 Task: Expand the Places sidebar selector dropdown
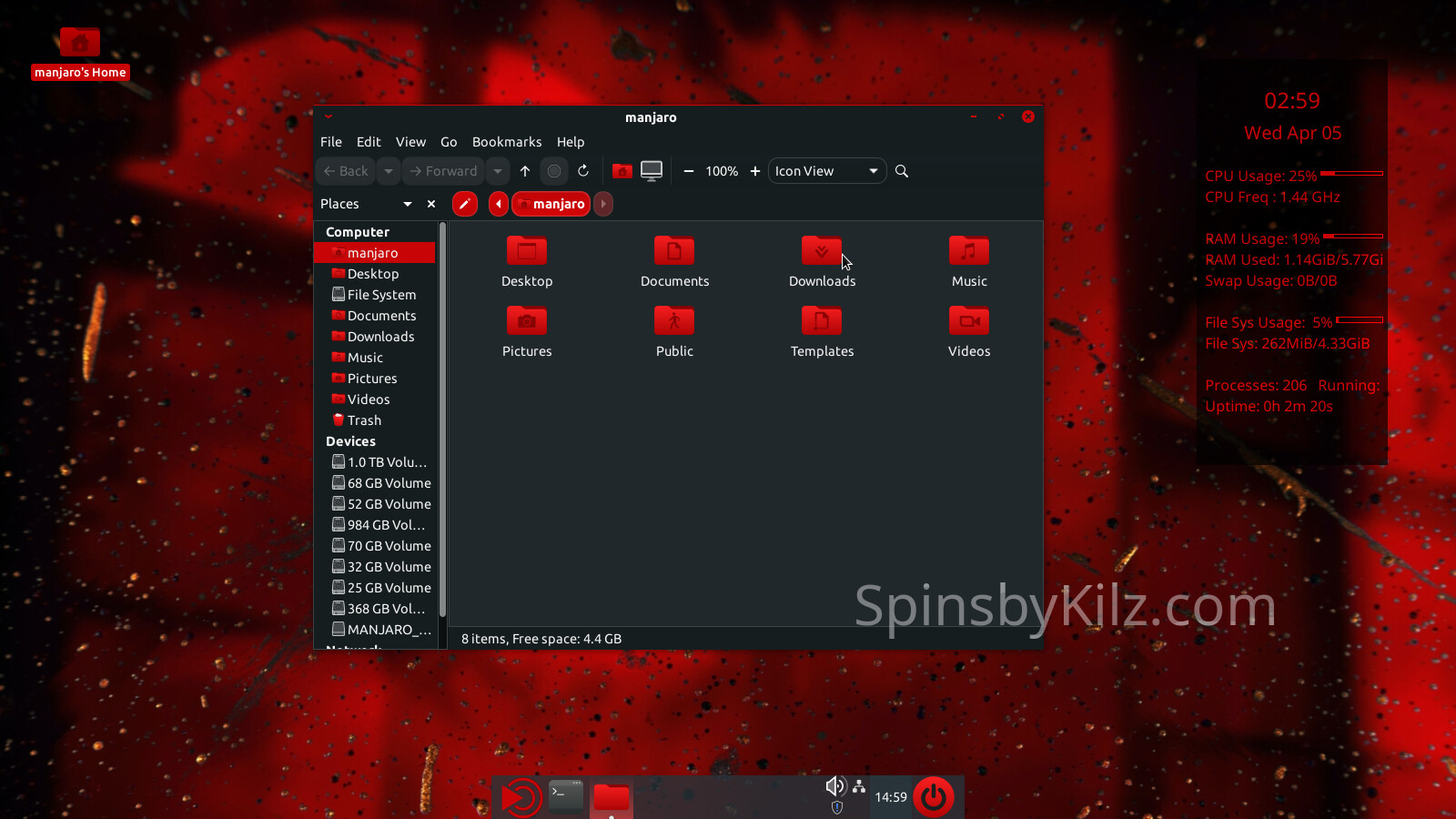(x=407, y=204)
